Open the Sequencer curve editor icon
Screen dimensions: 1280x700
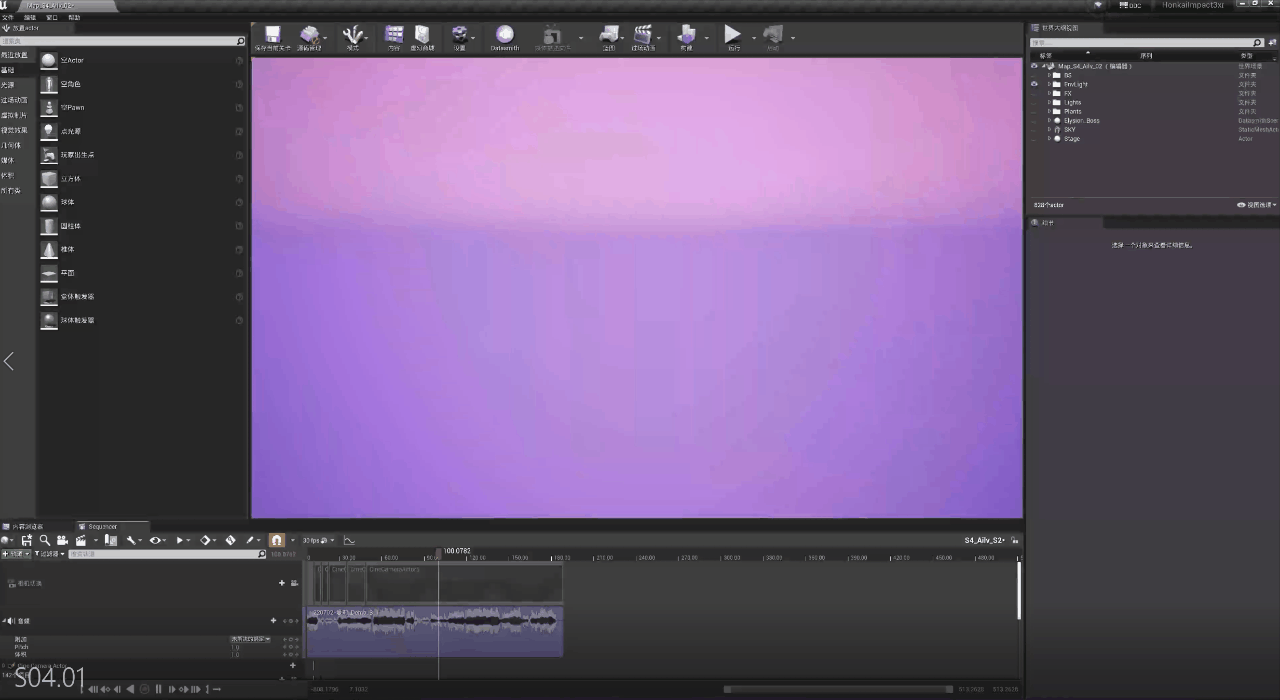click(x=349, y=540)
